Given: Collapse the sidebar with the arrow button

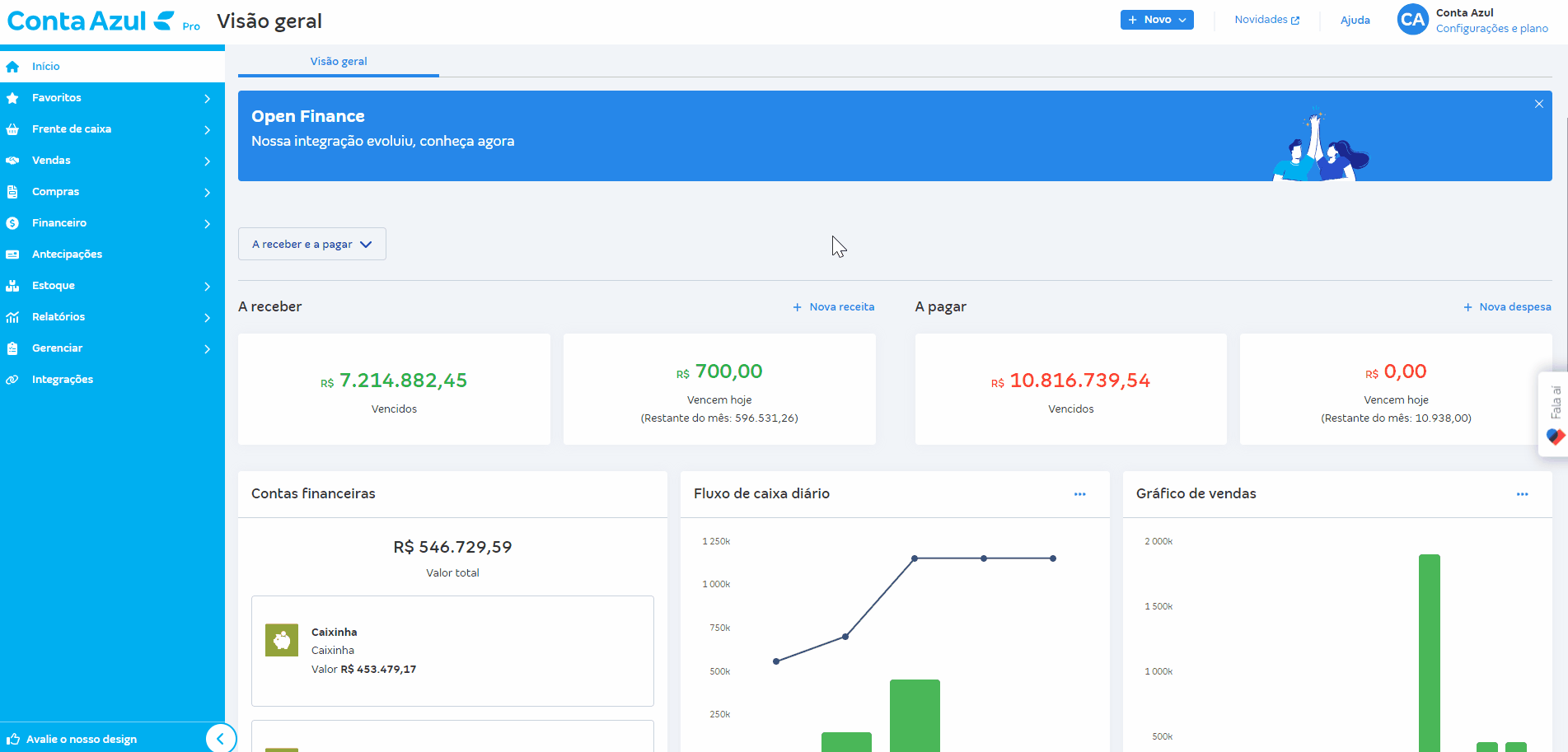Looking at the screenshot, I should click(x=221, y=739).
